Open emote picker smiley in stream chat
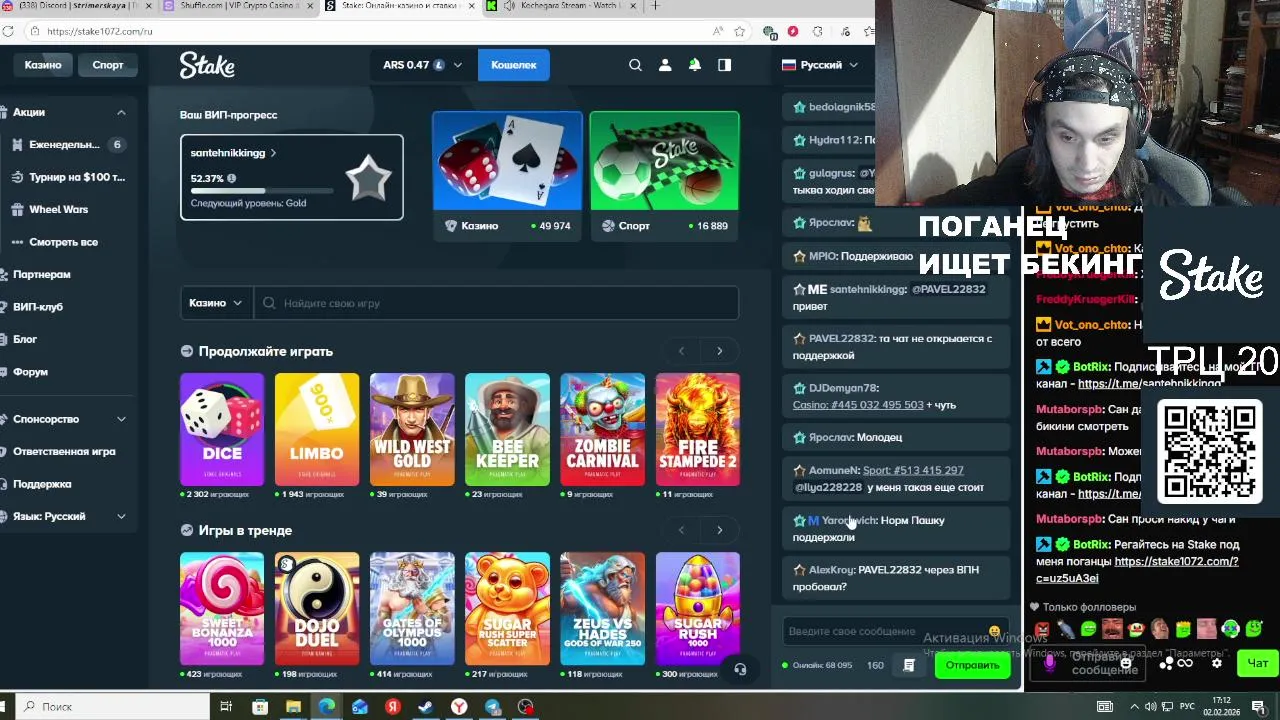 pos(1126,663)
